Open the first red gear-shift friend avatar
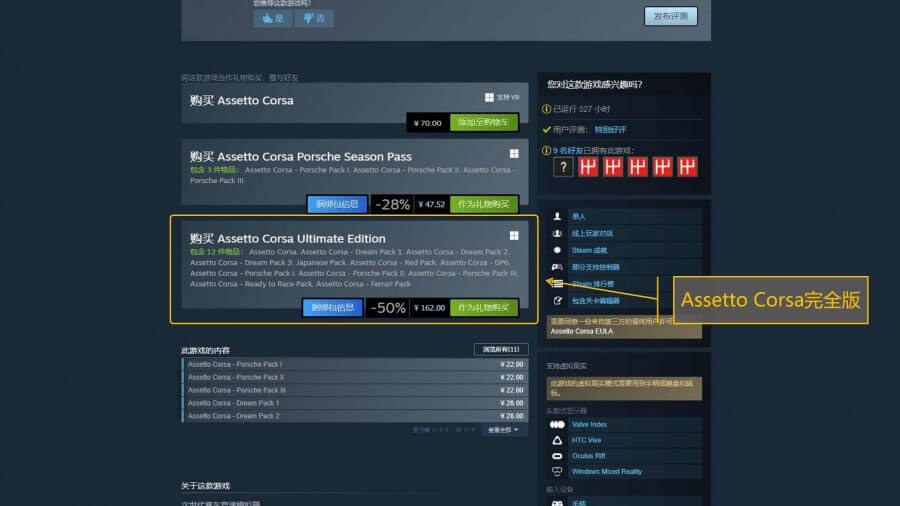The image size is (900, 506). click(x=588, y=167)
